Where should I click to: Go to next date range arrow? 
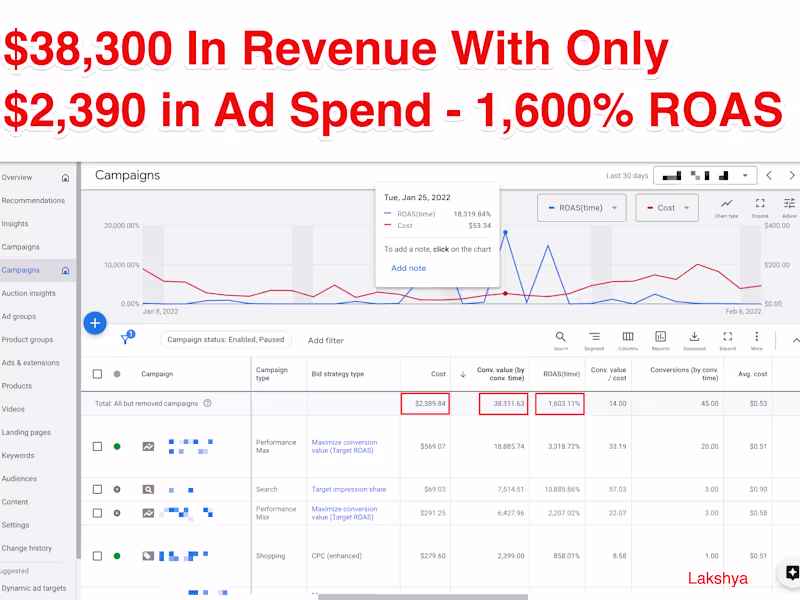[x=792, y=176]
